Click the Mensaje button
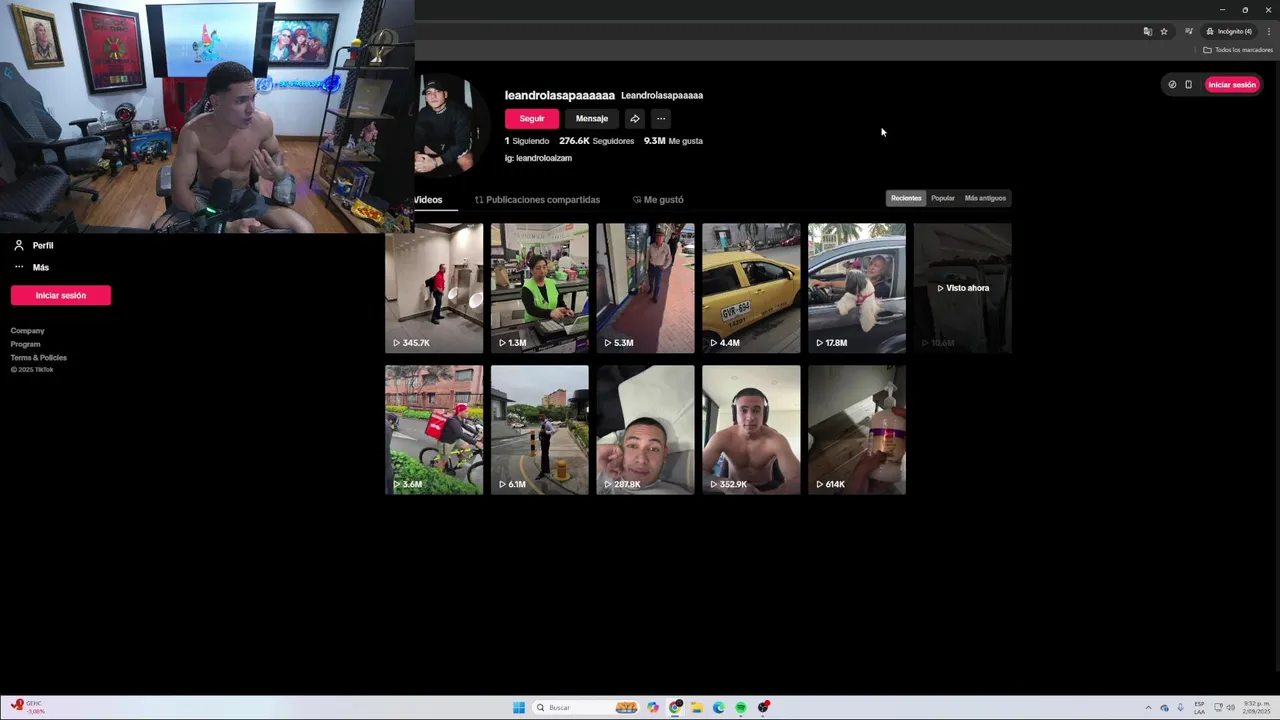Viewport: 1280px width, 720px height. click(x=591, y=119)
